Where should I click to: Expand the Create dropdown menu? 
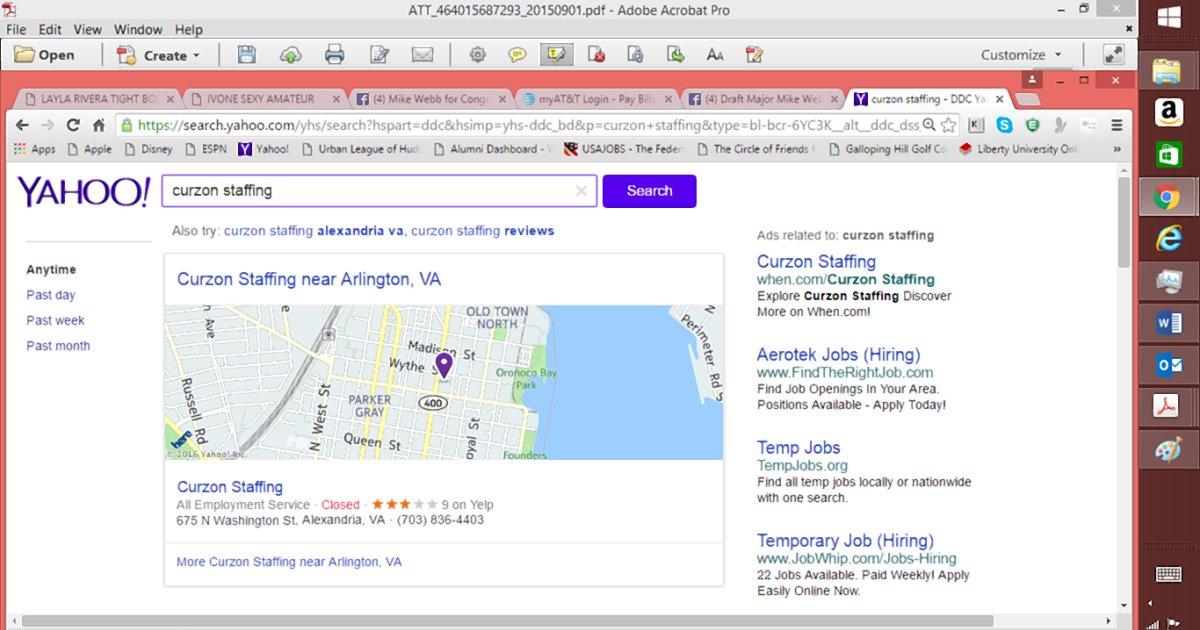click(160, 55)
